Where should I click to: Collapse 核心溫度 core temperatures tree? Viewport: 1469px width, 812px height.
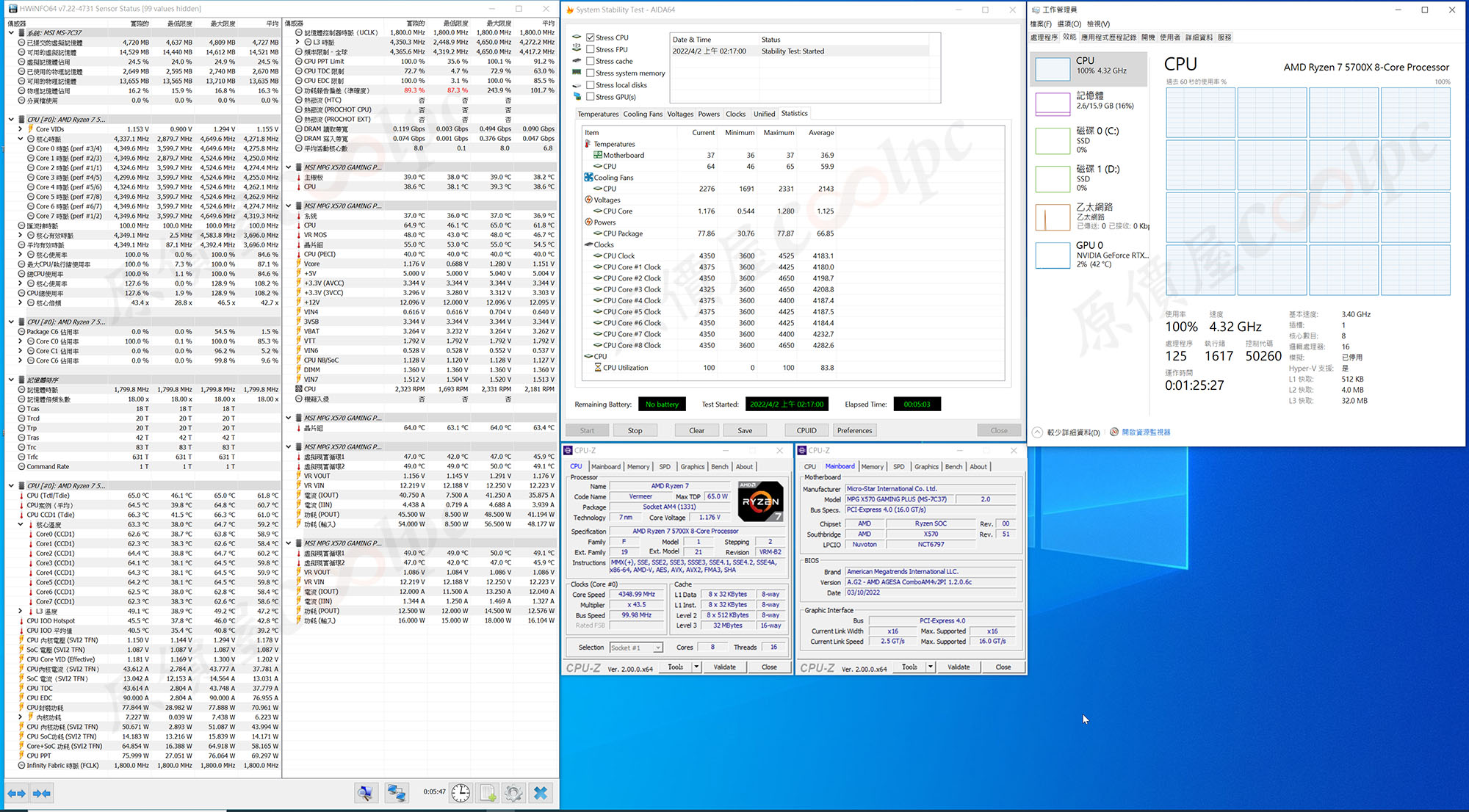pyautogui.click(x=21, y=524)
